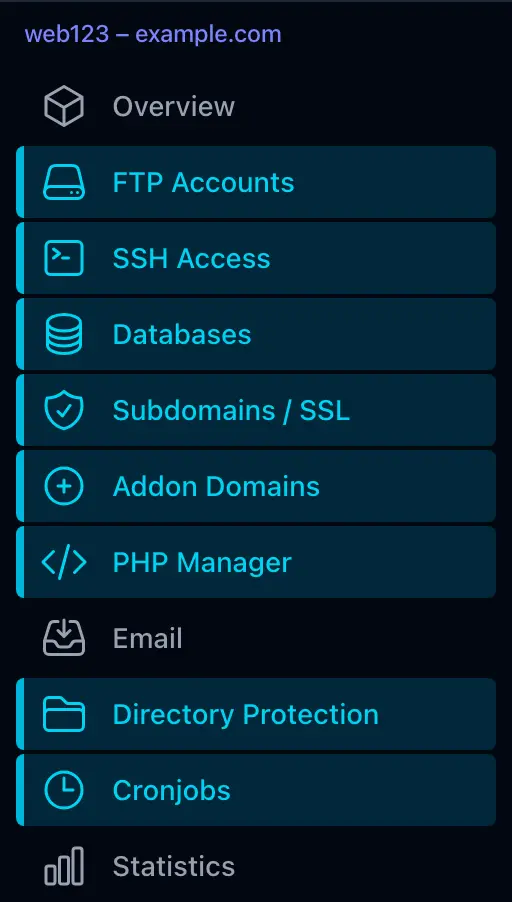The height and width of the screenshot is (902, 512).
Task: Click the plus circle icon for Addon Domains
Action: pos(64,486)
